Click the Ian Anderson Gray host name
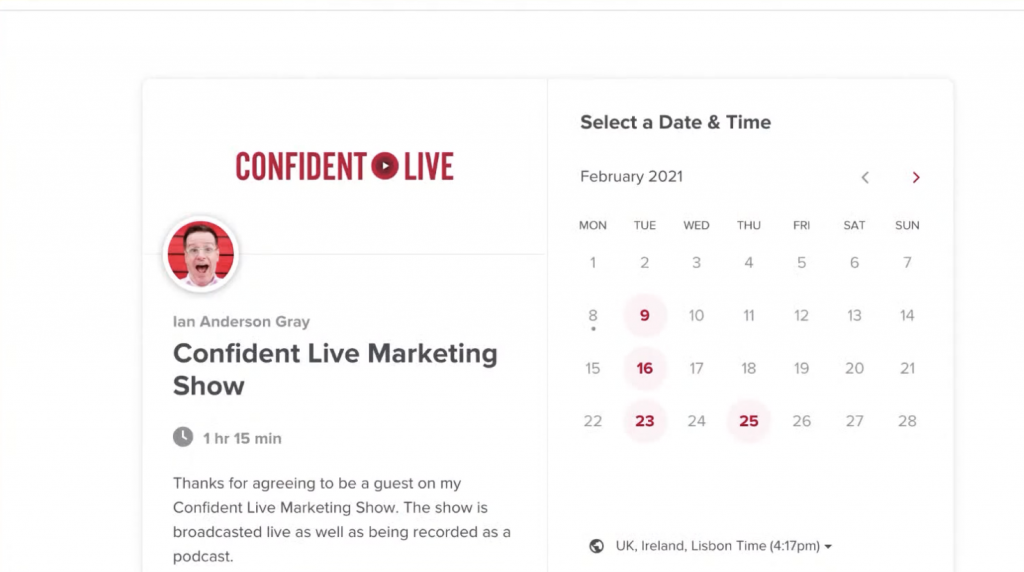Screen dimensions: 1024x572 click(x=241, y=322)
